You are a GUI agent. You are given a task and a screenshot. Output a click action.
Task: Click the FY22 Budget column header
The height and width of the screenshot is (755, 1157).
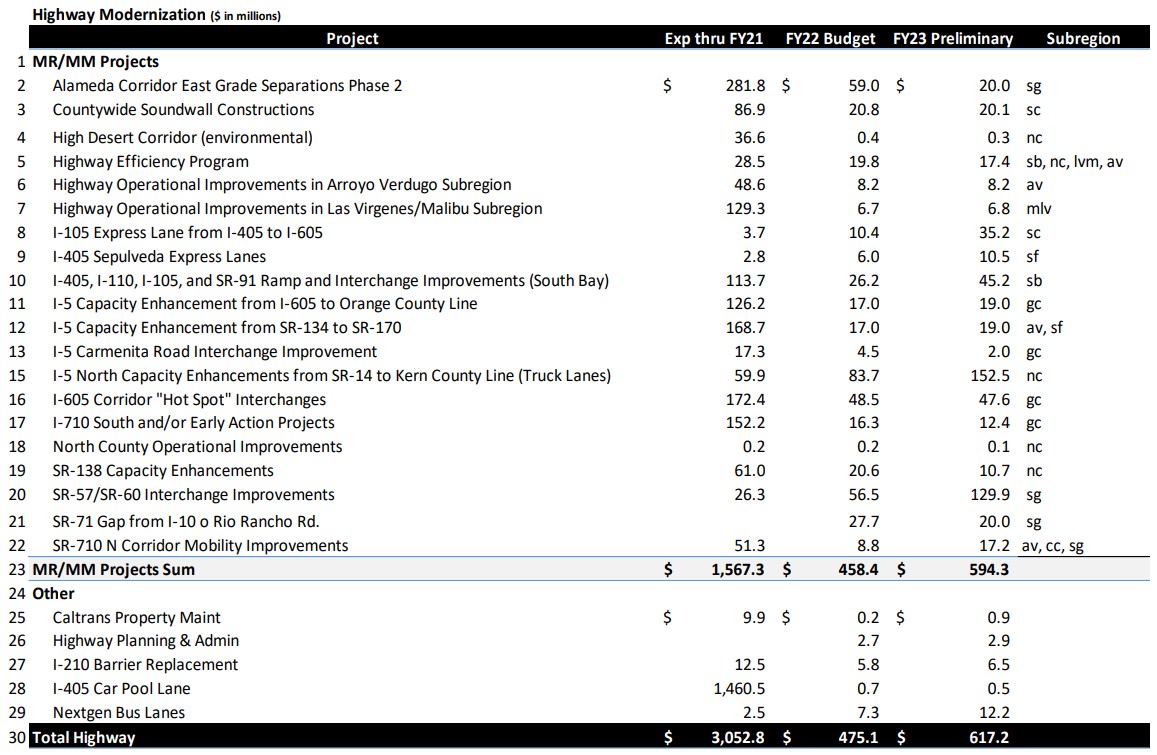(x=831, y=38)
